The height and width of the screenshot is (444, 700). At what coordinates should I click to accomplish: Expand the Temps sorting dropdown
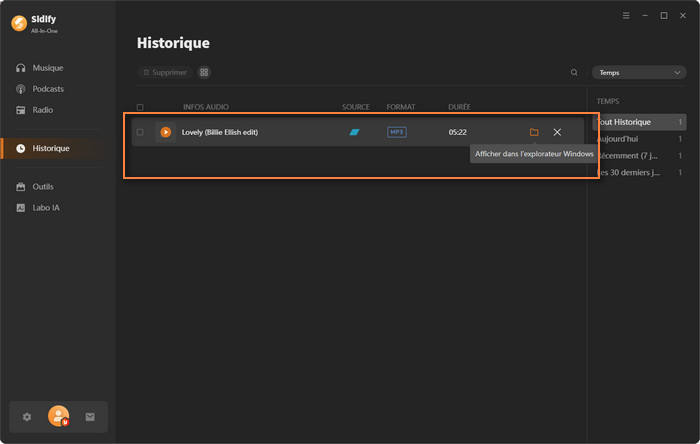point(638,72)
